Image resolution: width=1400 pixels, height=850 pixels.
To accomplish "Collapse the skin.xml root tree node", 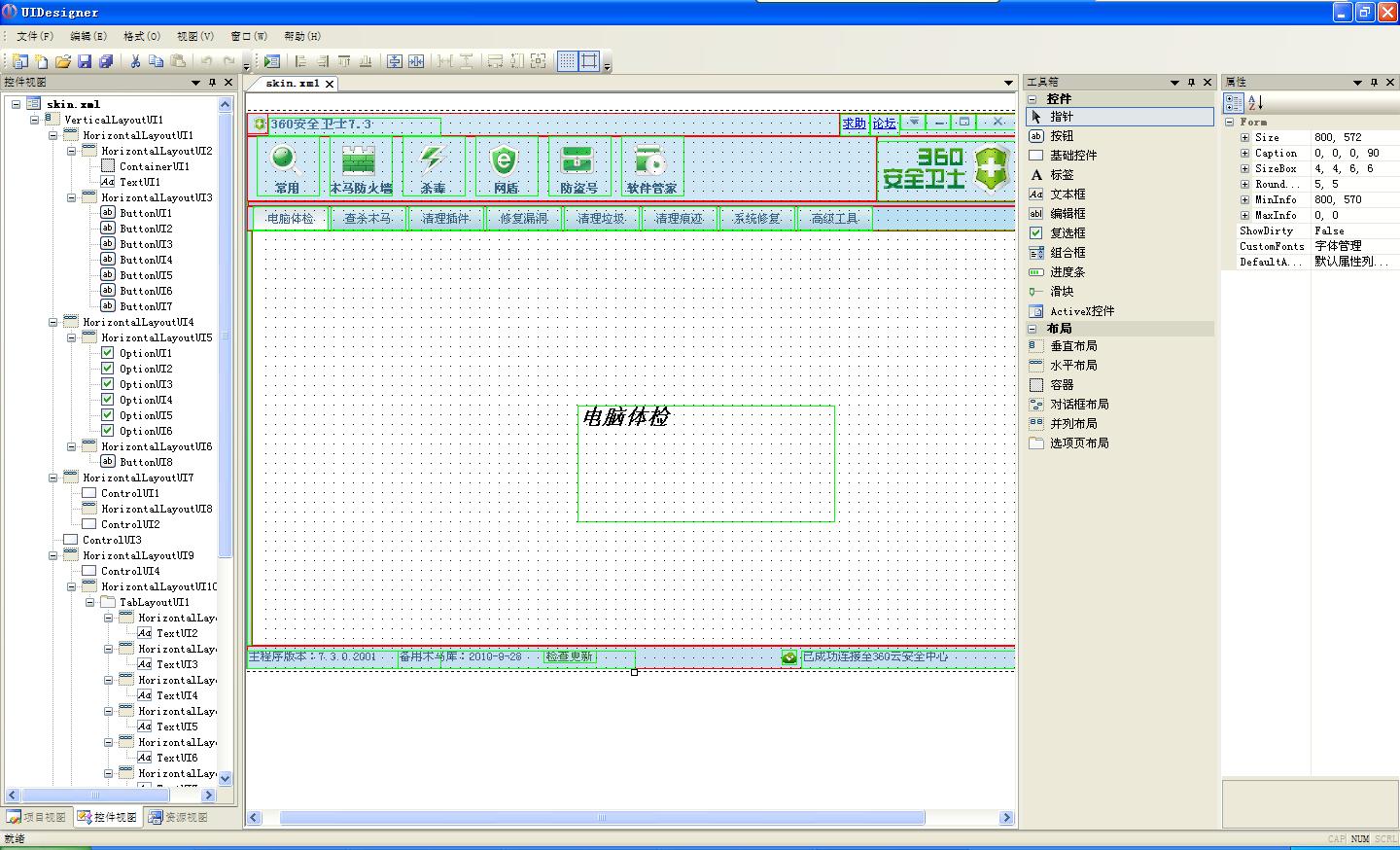I will click(x=17, y=104).
